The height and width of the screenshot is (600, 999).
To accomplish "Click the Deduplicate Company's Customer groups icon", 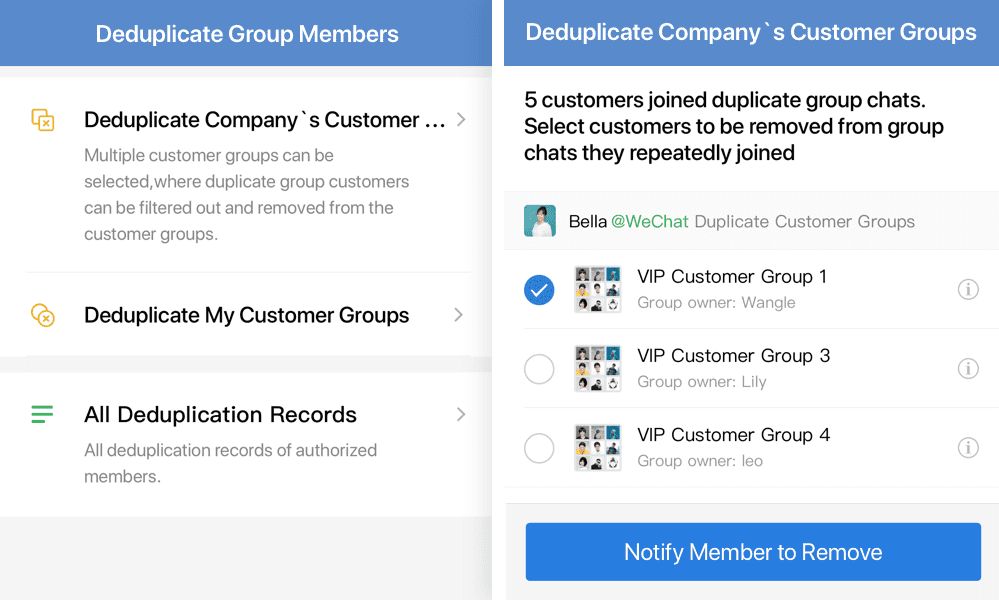I will pos(43,120).
